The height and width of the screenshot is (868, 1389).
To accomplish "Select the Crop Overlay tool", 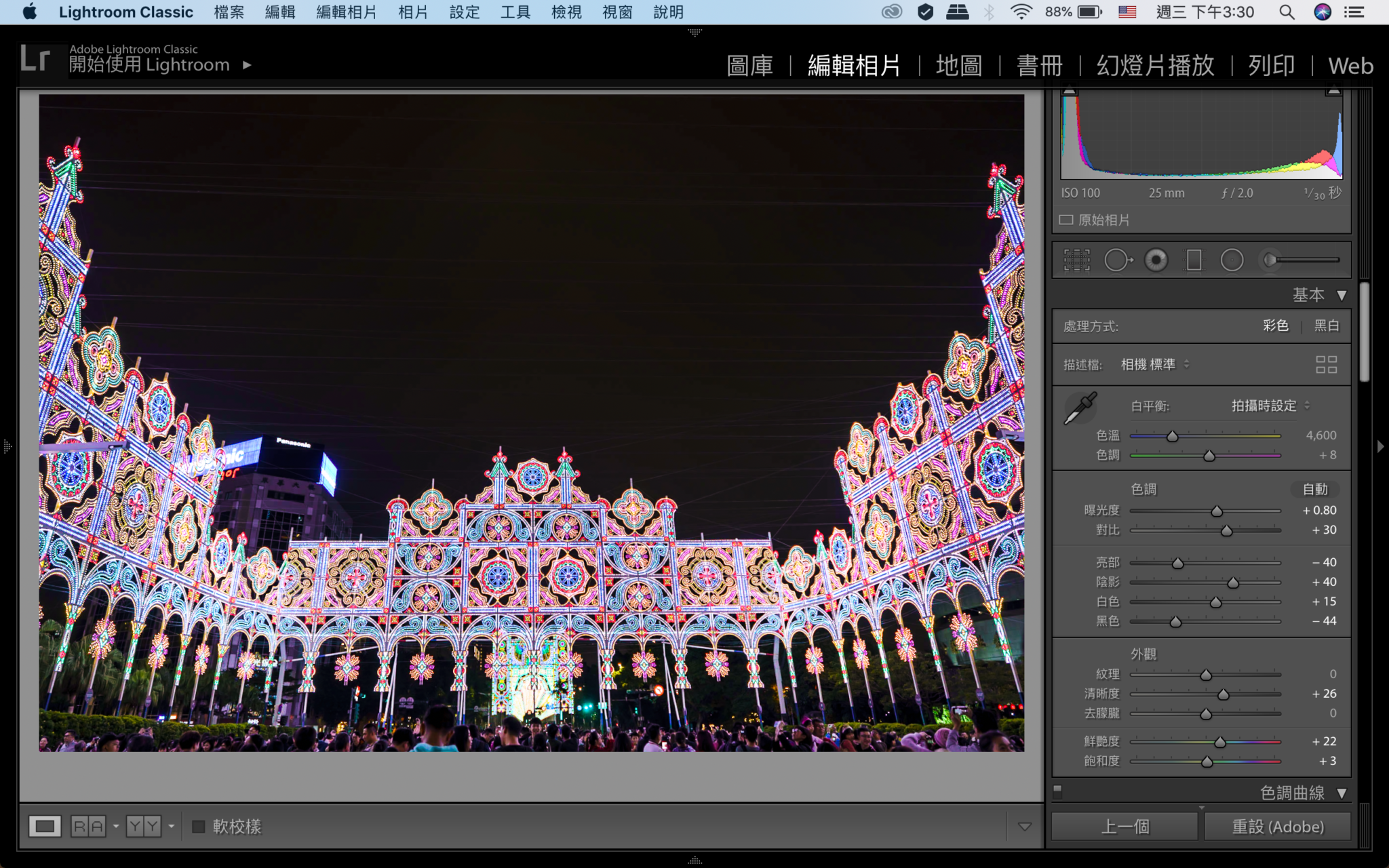I will coord(1076,260).
